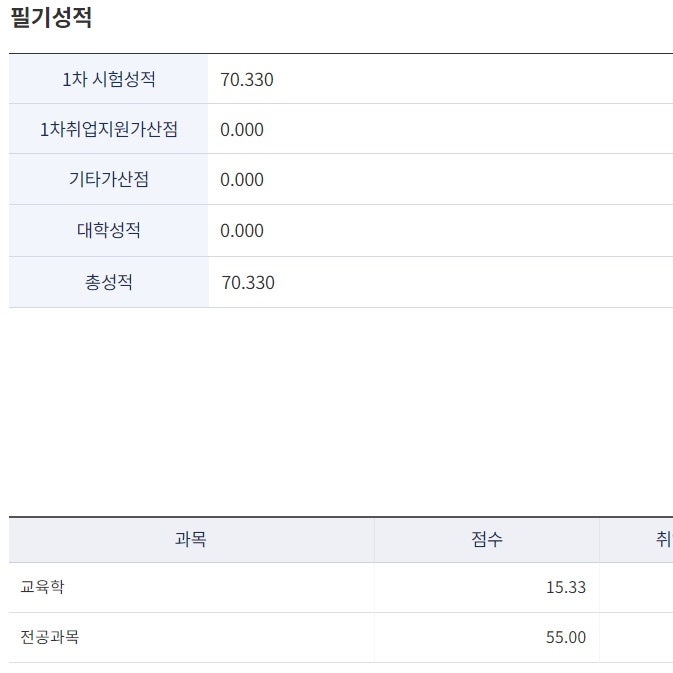Select the 기타가산점 row label
Image resolution: width=673 pixels, height=673 pixels.
109,180
